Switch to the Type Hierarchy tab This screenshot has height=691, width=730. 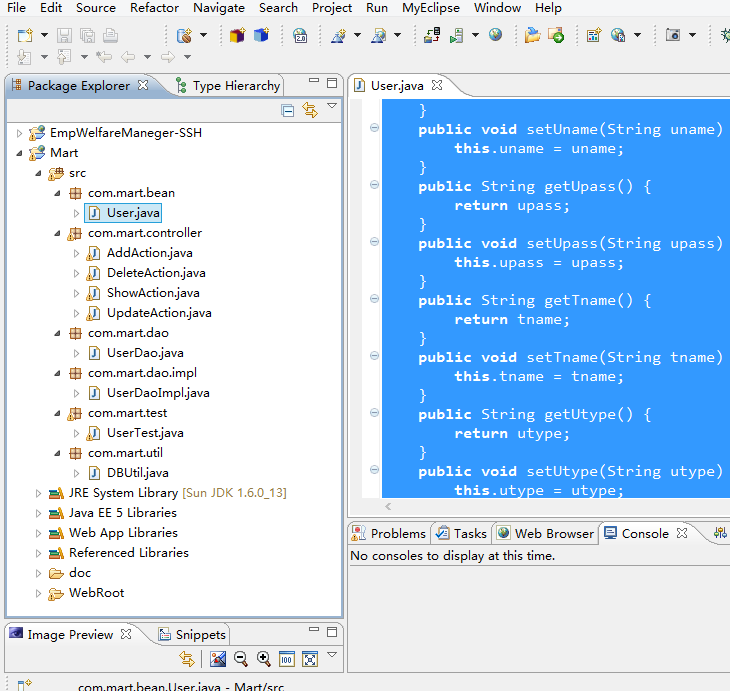228,86
